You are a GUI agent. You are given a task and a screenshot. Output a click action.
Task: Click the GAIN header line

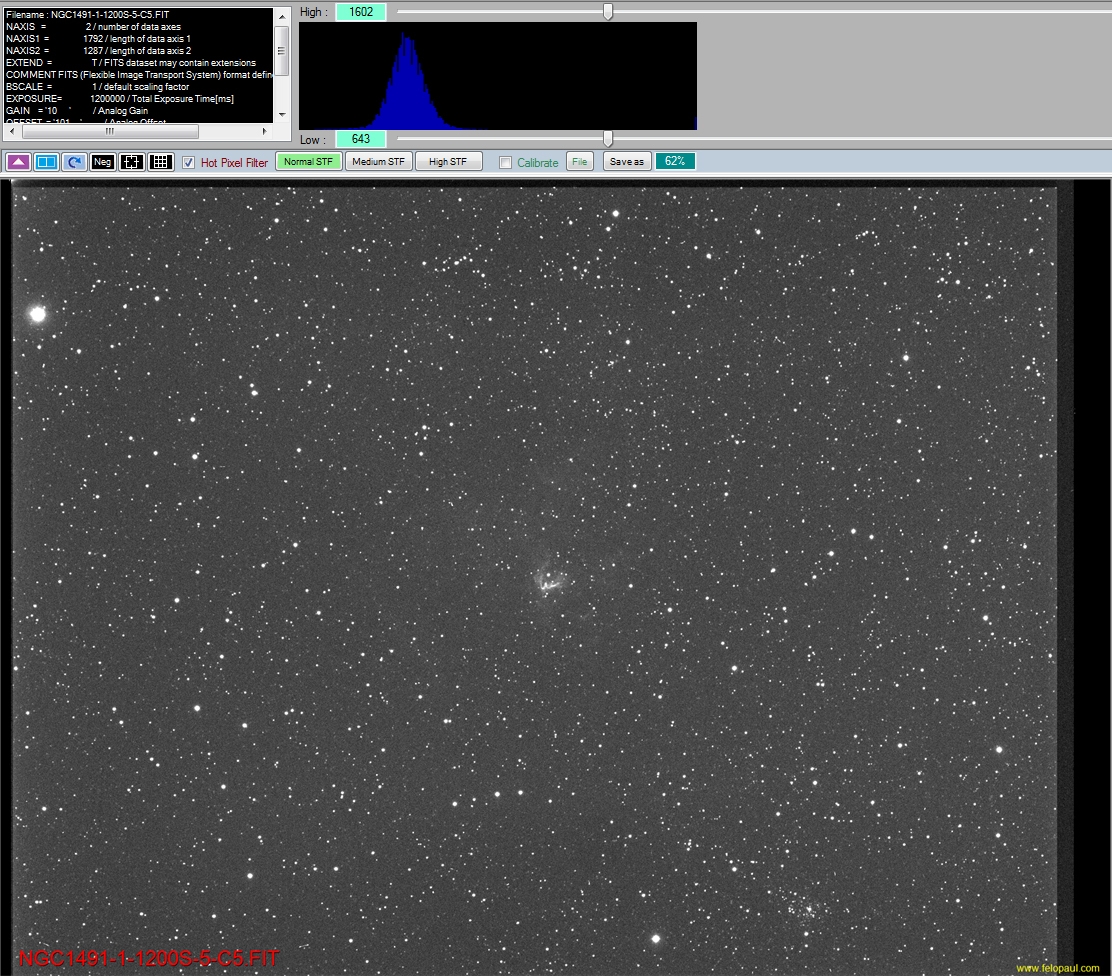tap(77, 111)
